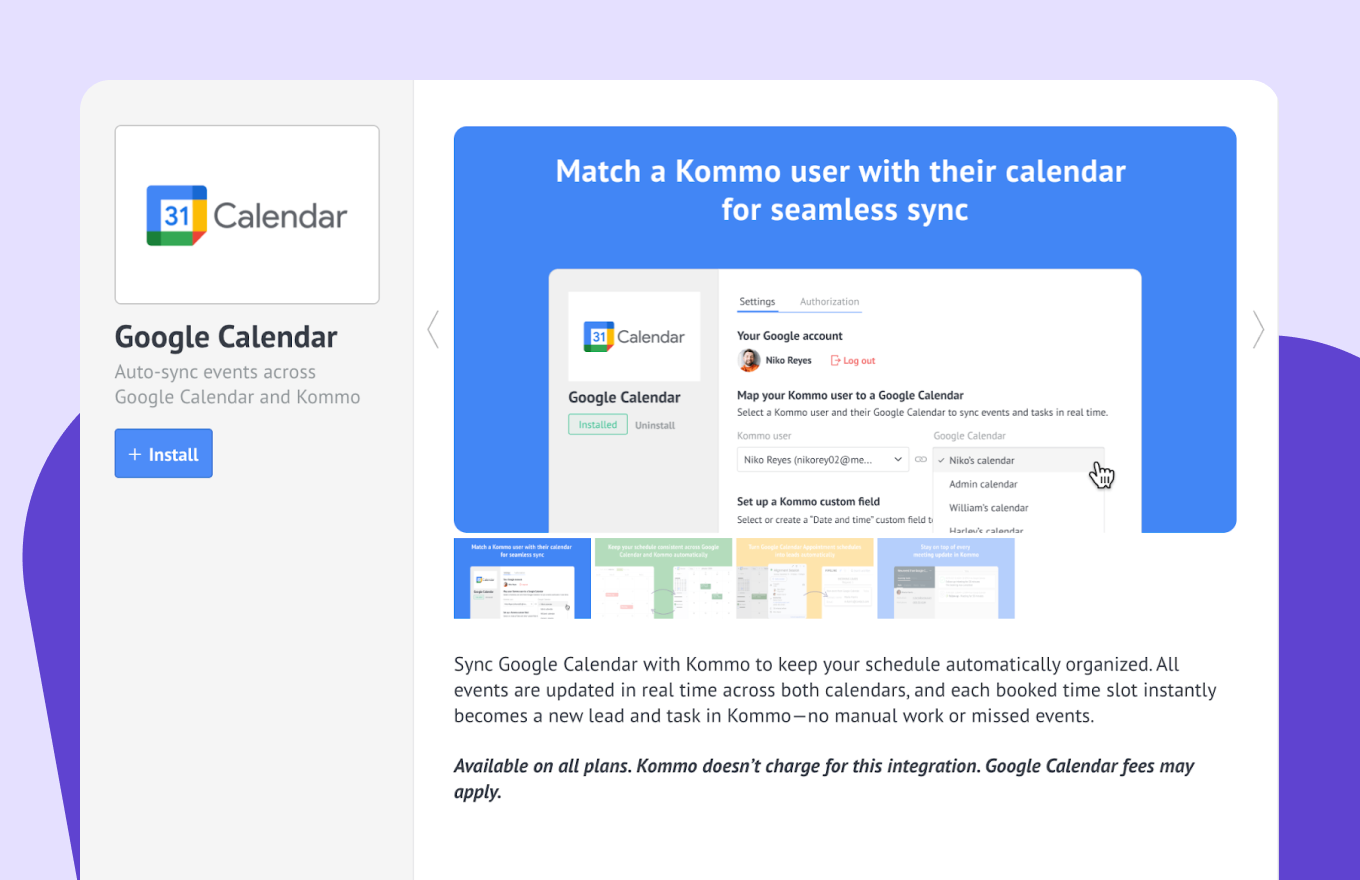Open the green "Keep your schedule consistent" thumbnail

tap(663, 578)
